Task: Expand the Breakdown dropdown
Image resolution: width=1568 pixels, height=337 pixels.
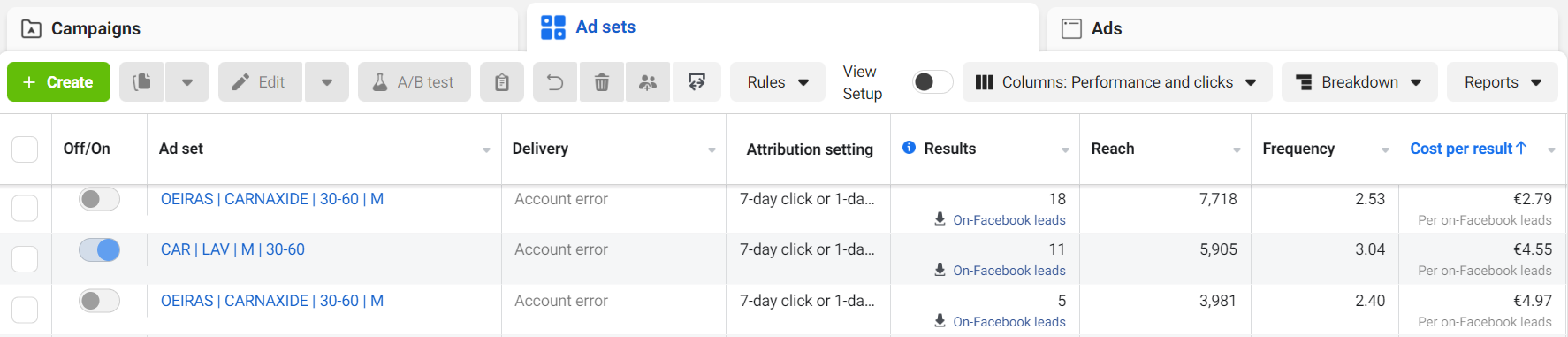Action: tap(1359, 82)
